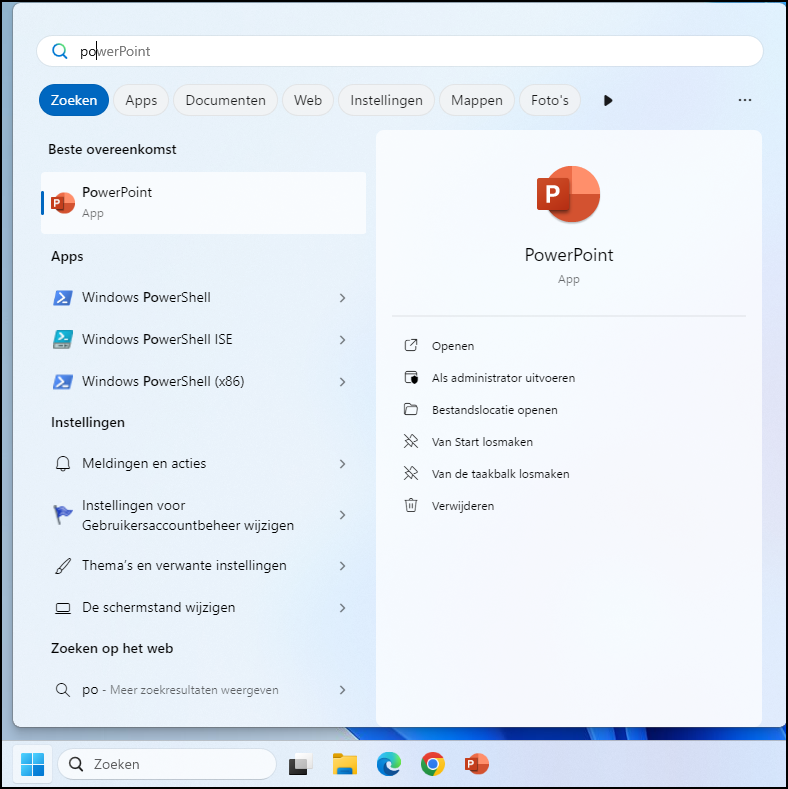Open PowerPoint best match result

203,202
